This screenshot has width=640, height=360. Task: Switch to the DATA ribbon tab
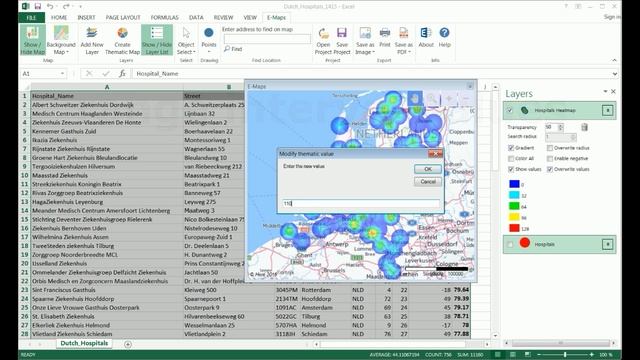click(x=196, y=18)
